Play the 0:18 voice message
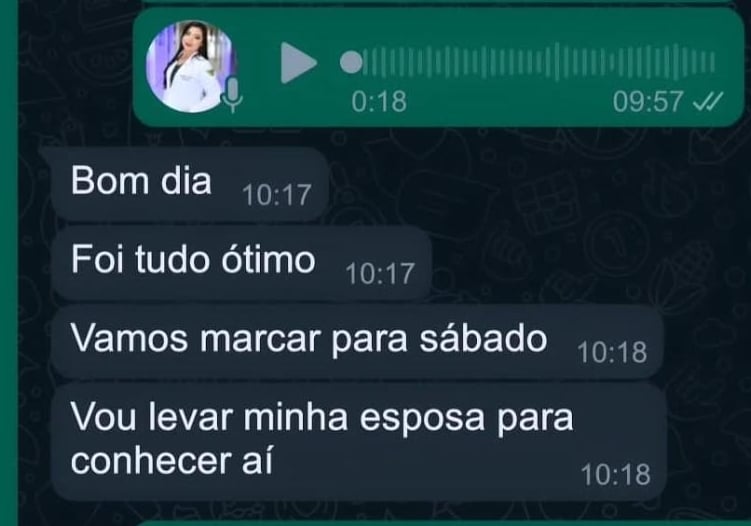751x526 pixels. [x=298, y=63]
